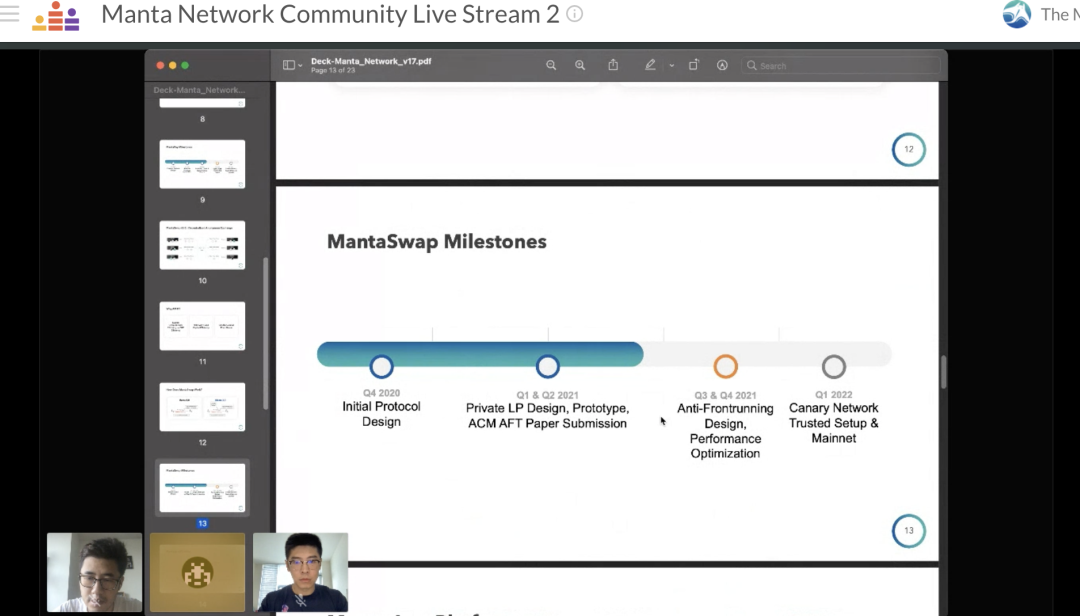Open the hamburger menu at top left
1080x616 pixels.
(x=9, y=14)
